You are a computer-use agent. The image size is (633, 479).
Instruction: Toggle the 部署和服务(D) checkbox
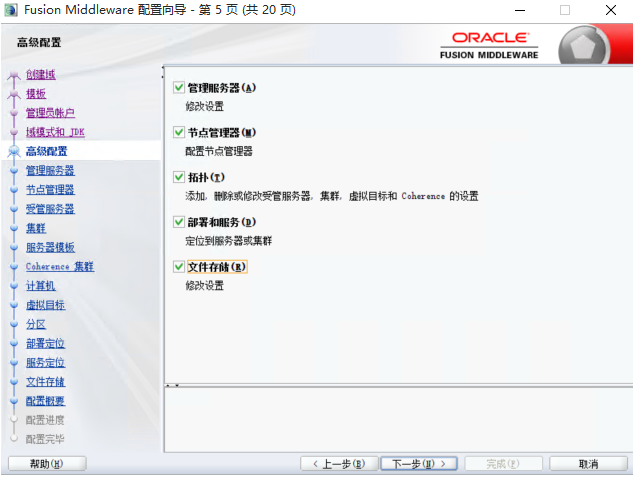click(179, 222)
